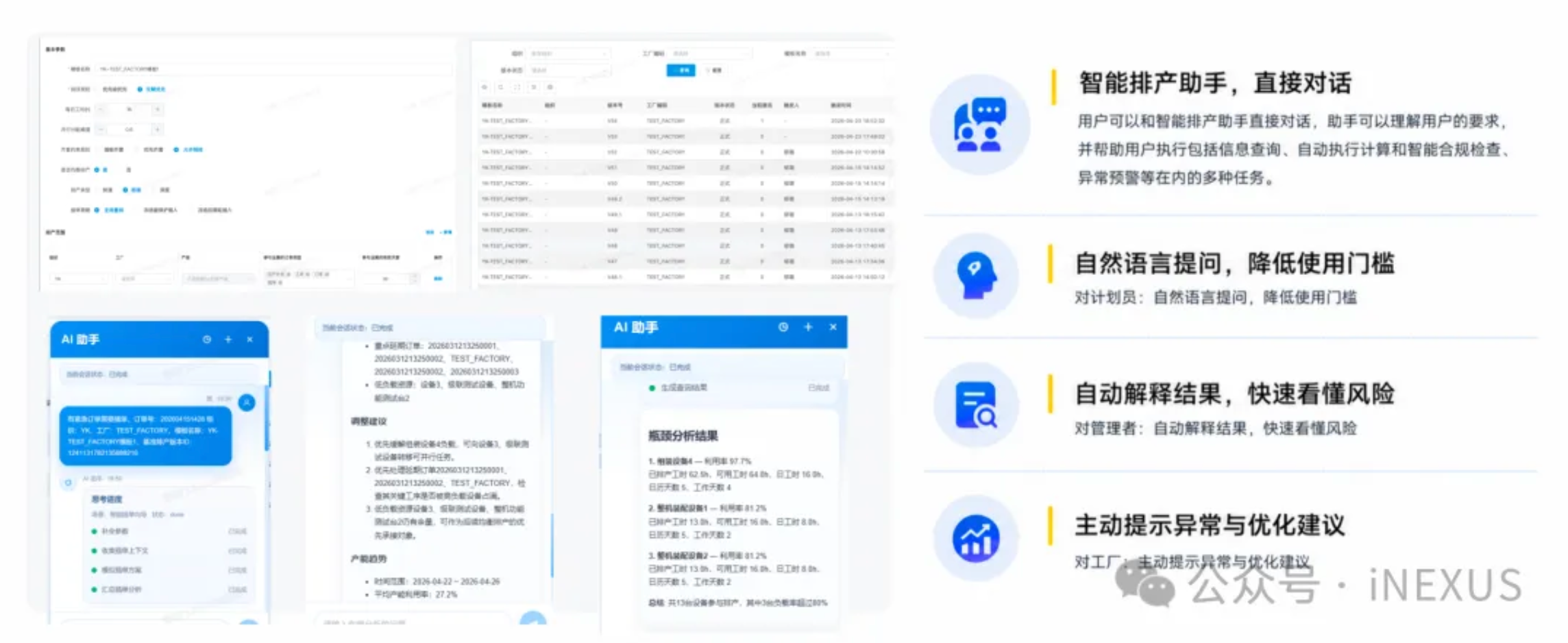Click the heading 自然语言提问，降低使用门槛
This screenshot has width=1568, height=643.
1235,263
